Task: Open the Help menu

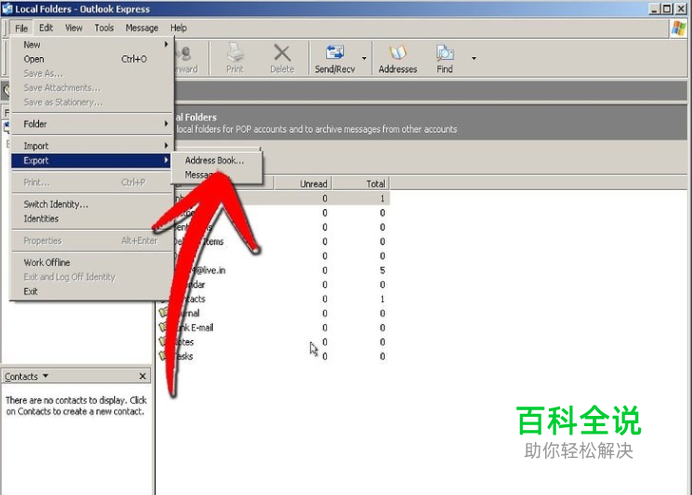Action: coord(178,28)
